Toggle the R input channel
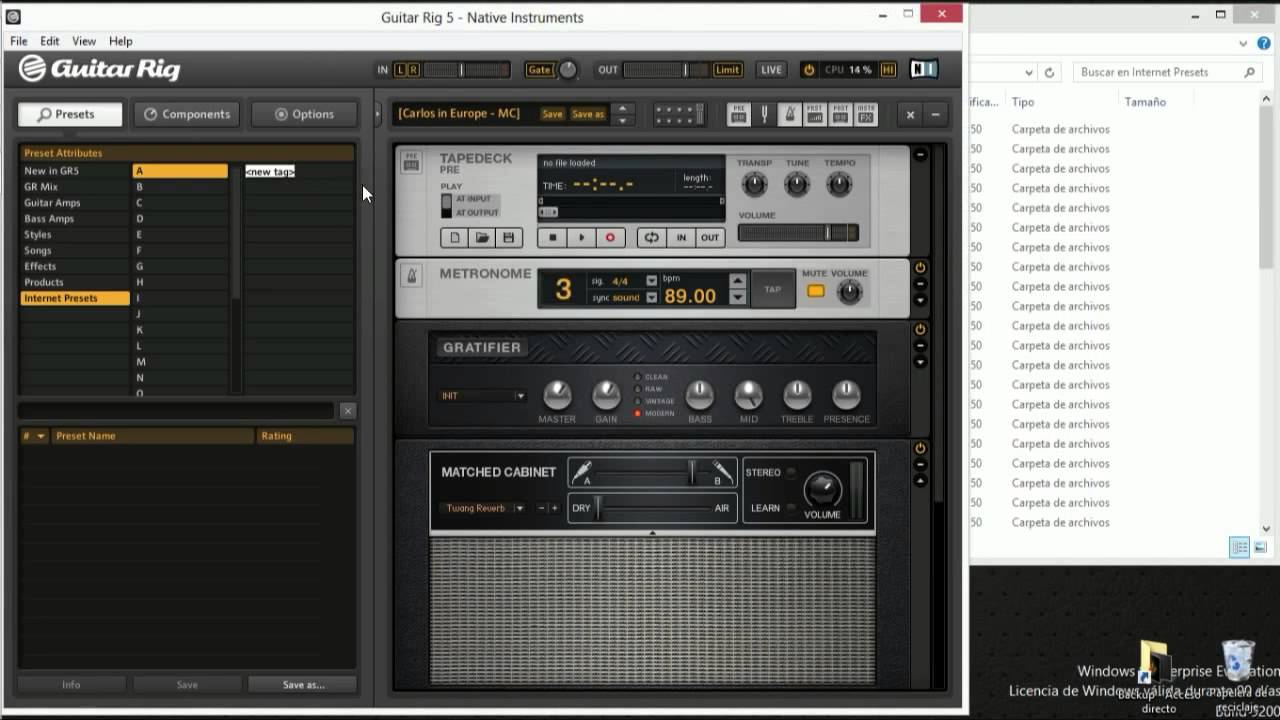 413,70
